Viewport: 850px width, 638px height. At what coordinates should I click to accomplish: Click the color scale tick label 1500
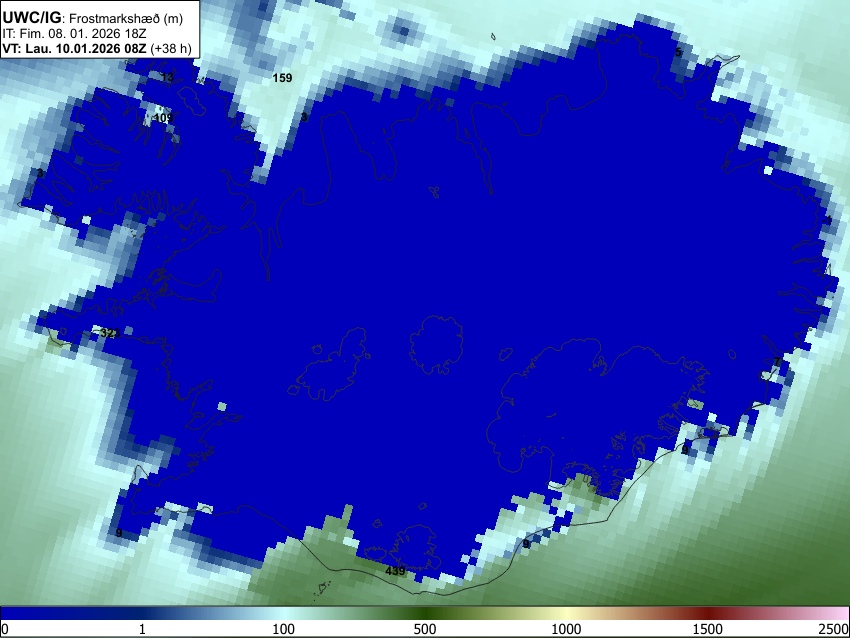(x=708, y=629)
